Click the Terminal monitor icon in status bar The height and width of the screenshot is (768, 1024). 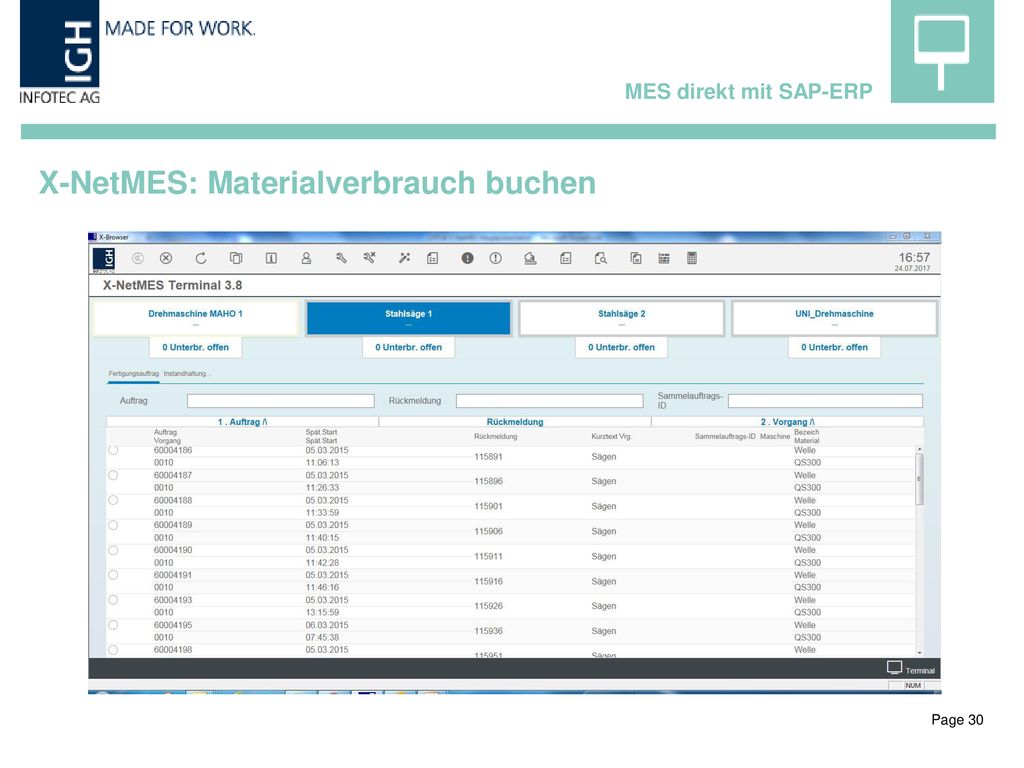coord(895,667)
